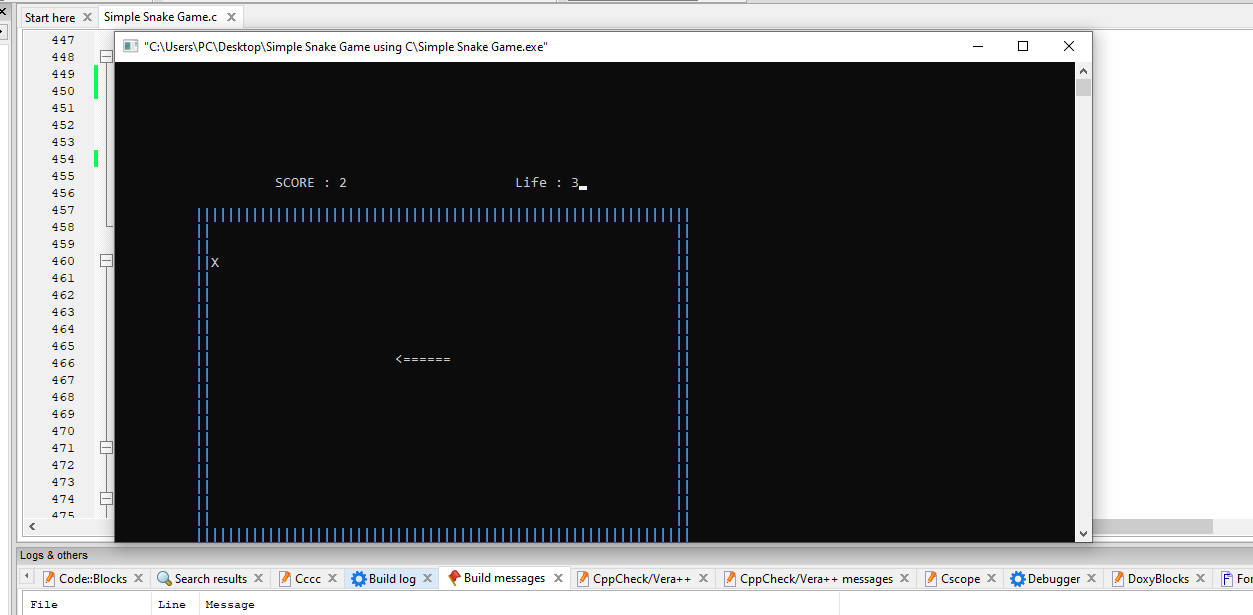Click the Message column header
The height and width of the screenshot is (615, 1253).
click(x=230, y=604)
